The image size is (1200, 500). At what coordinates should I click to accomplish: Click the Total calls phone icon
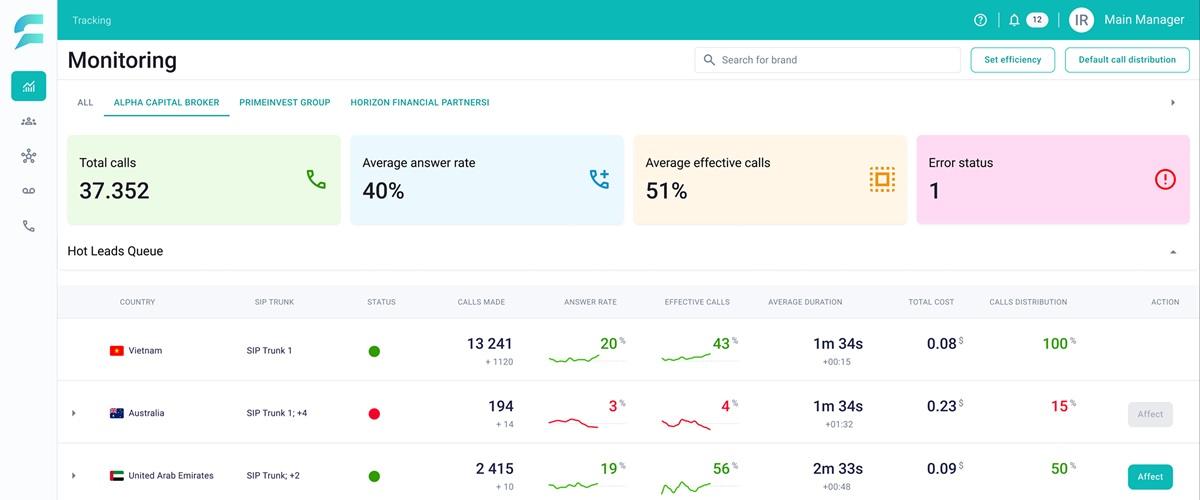pyautogui.click(x=316, y=180)
